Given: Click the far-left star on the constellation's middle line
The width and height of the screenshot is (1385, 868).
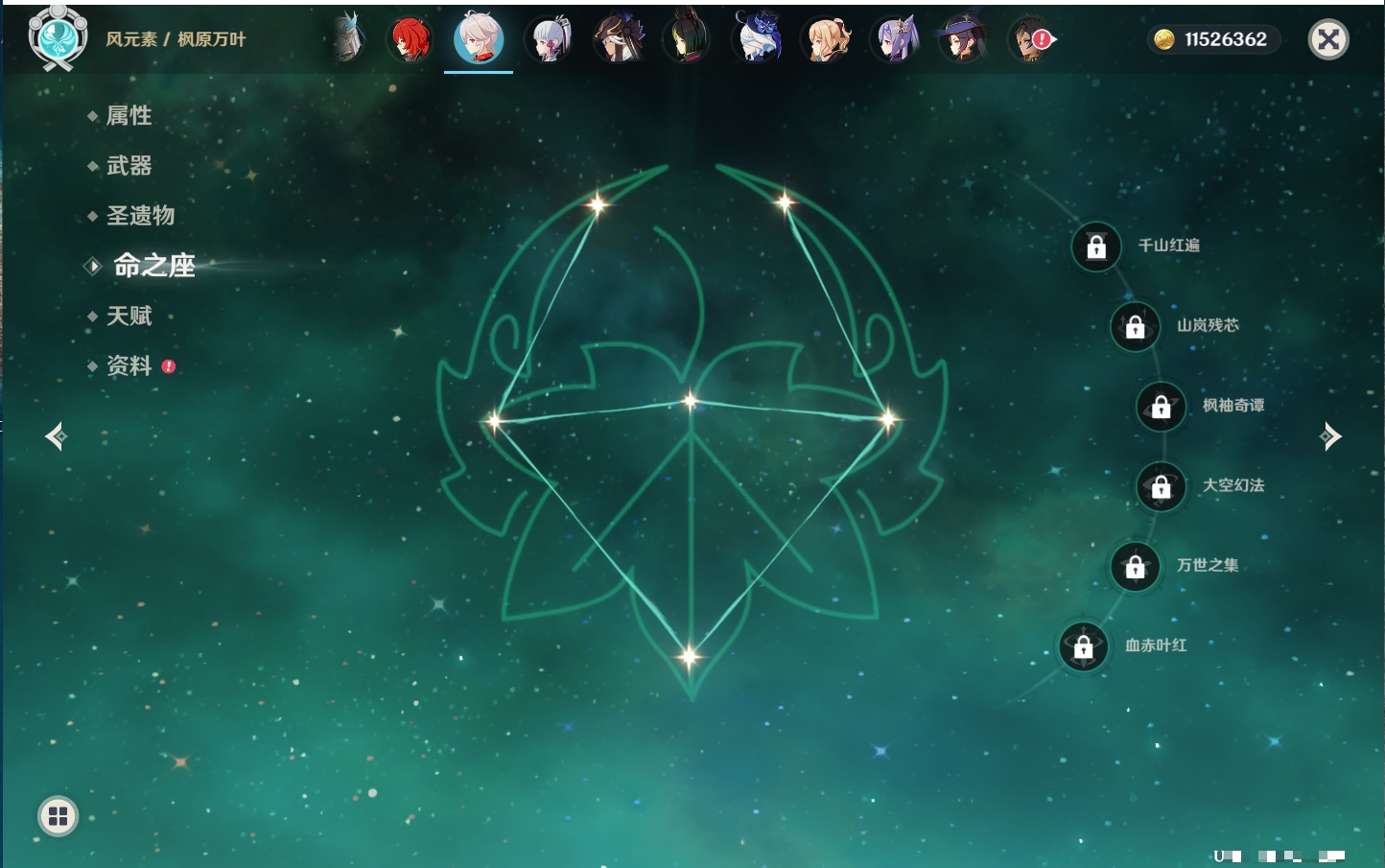Looking at the screenshot, I should click(x=494, y=420).
